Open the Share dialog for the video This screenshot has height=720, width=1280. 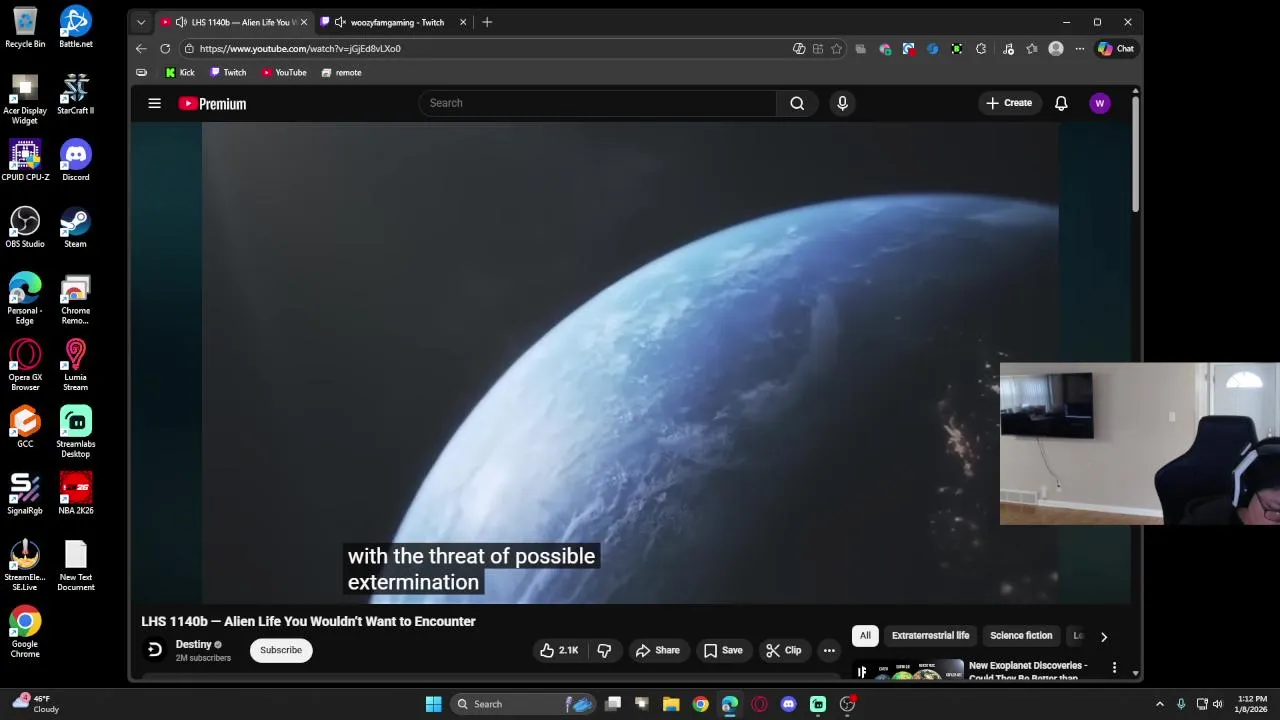(657, 650)
